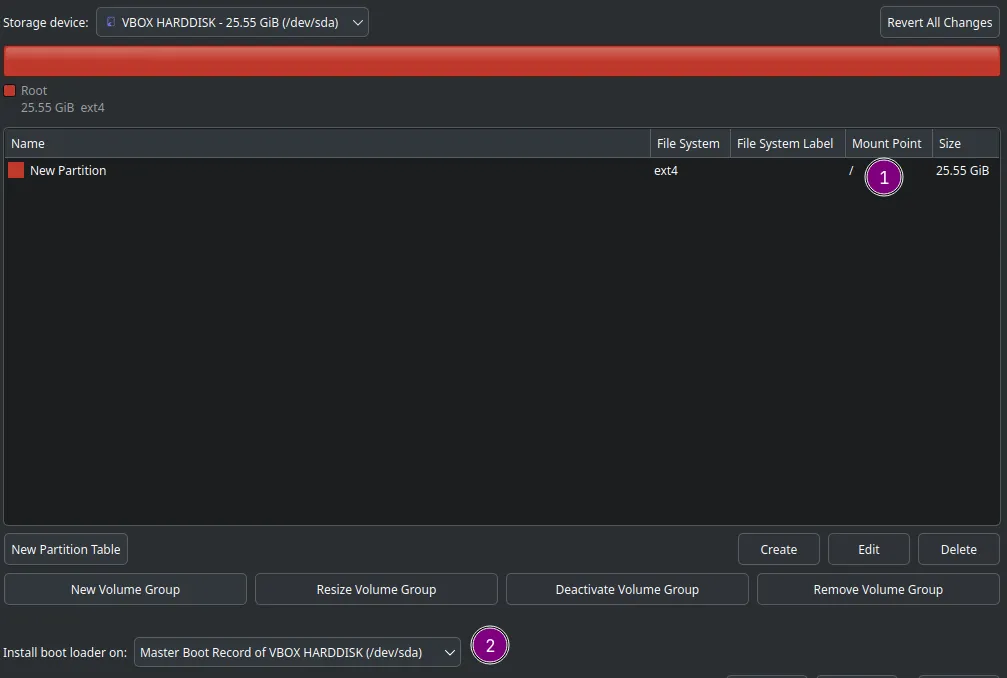
Task: Click the red partition bar graph
Action: pyautogui.click(x=502, y=61)
